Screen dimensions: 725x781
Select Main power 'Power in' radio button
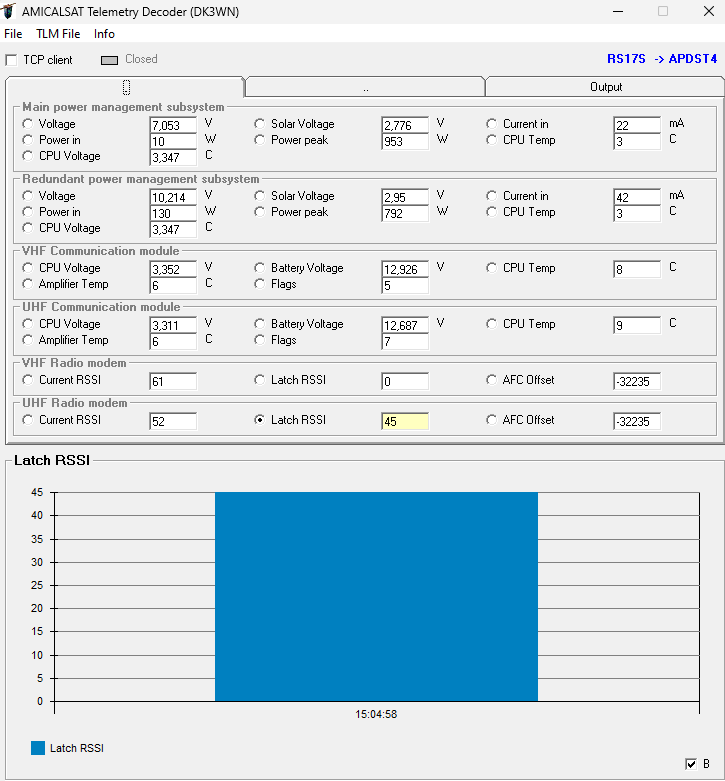[27, 139]
